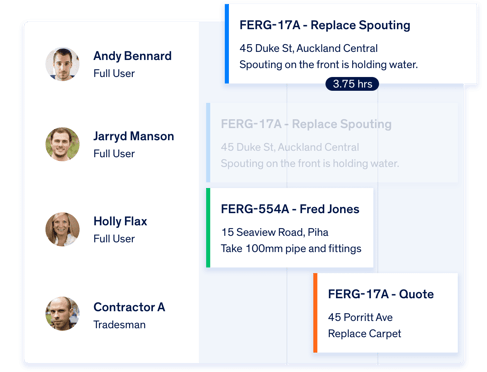Click Jarryd Manson's profile photo

tap(62, 144)
